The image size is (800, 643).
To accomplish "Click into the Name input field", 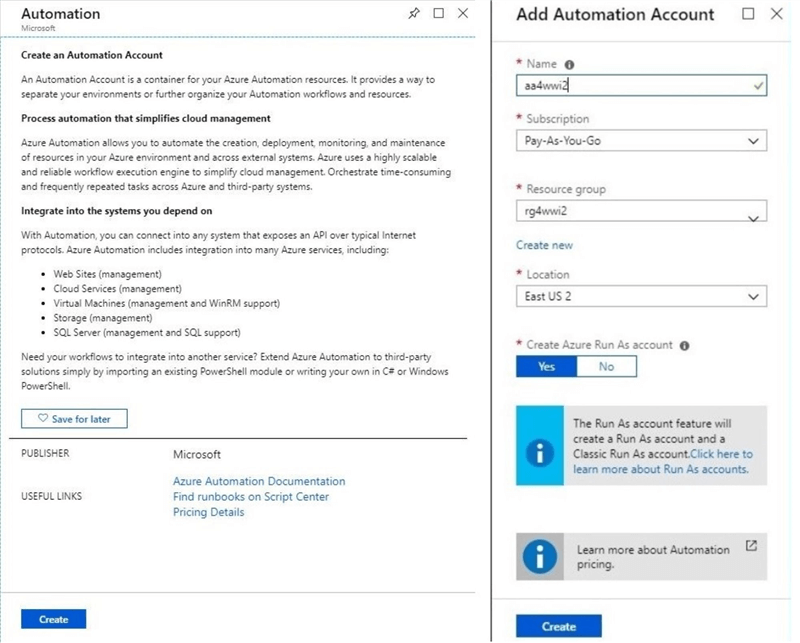I will tap(630, 87).
